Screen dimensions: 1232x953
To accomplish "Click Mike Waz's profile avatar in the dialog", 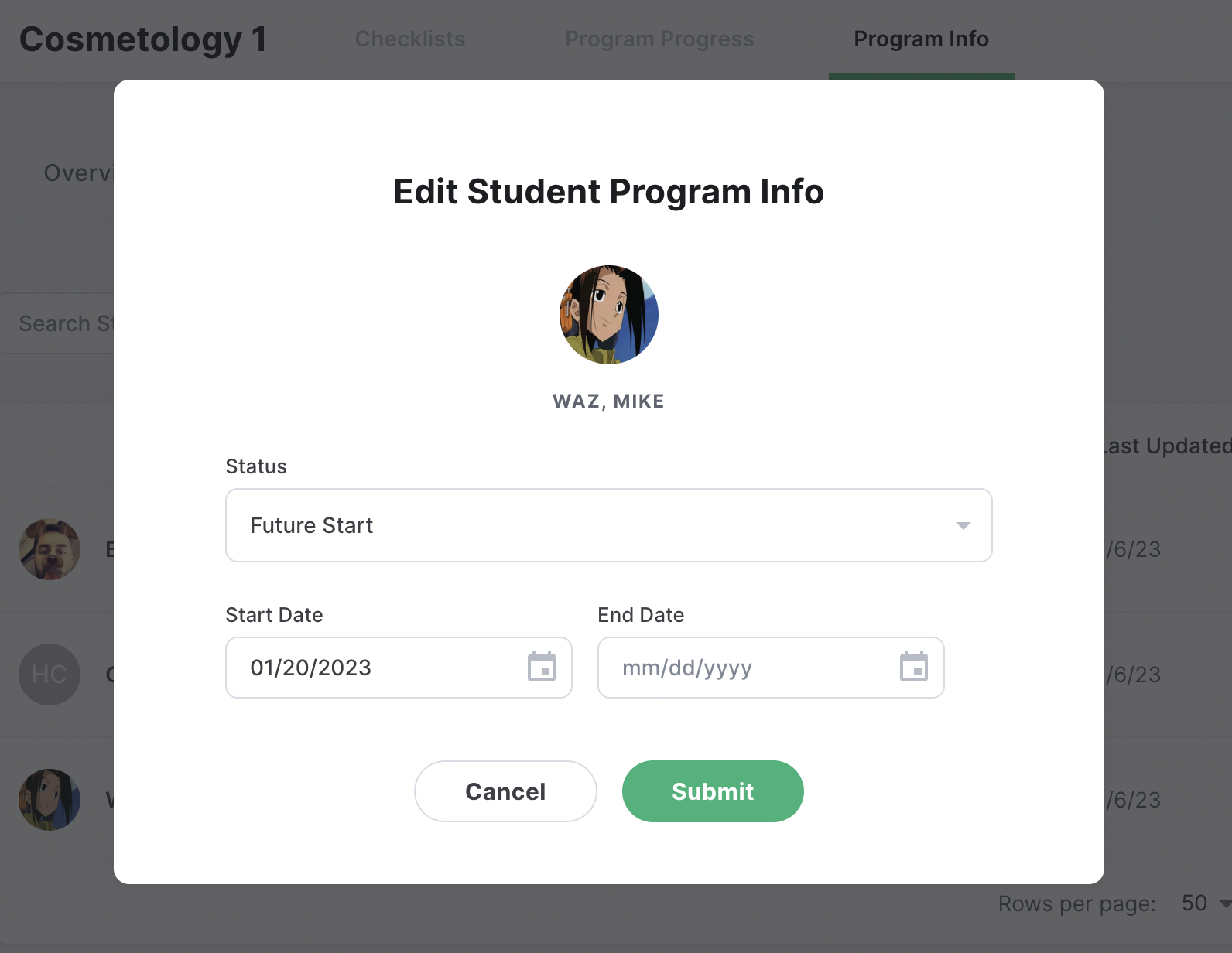I will [x=609, y=315].
